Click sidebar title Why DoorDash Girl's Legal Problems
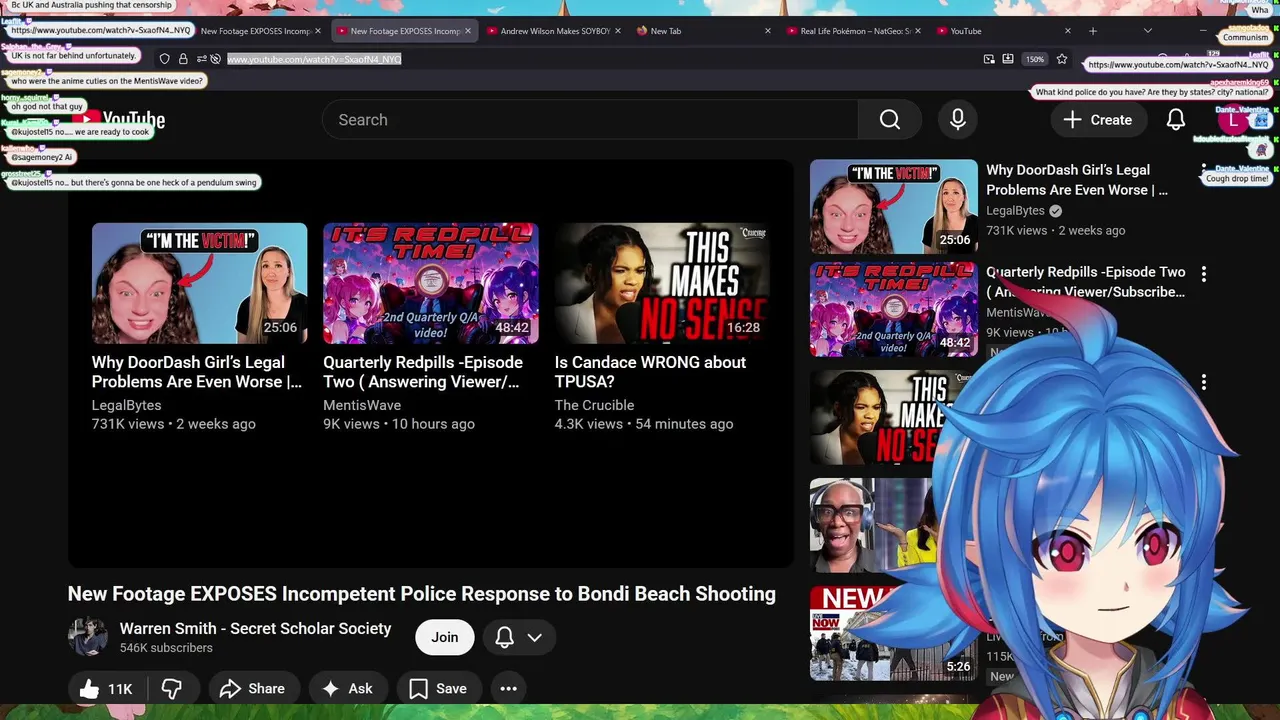 1077,180
